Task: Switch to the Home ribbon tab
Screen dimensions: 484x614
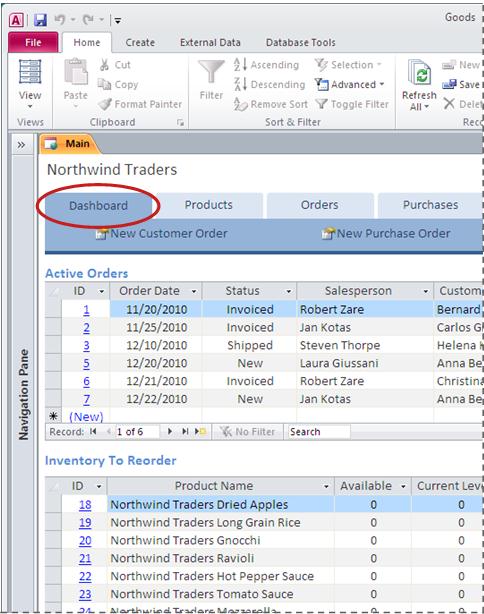Action: point(87,42)
